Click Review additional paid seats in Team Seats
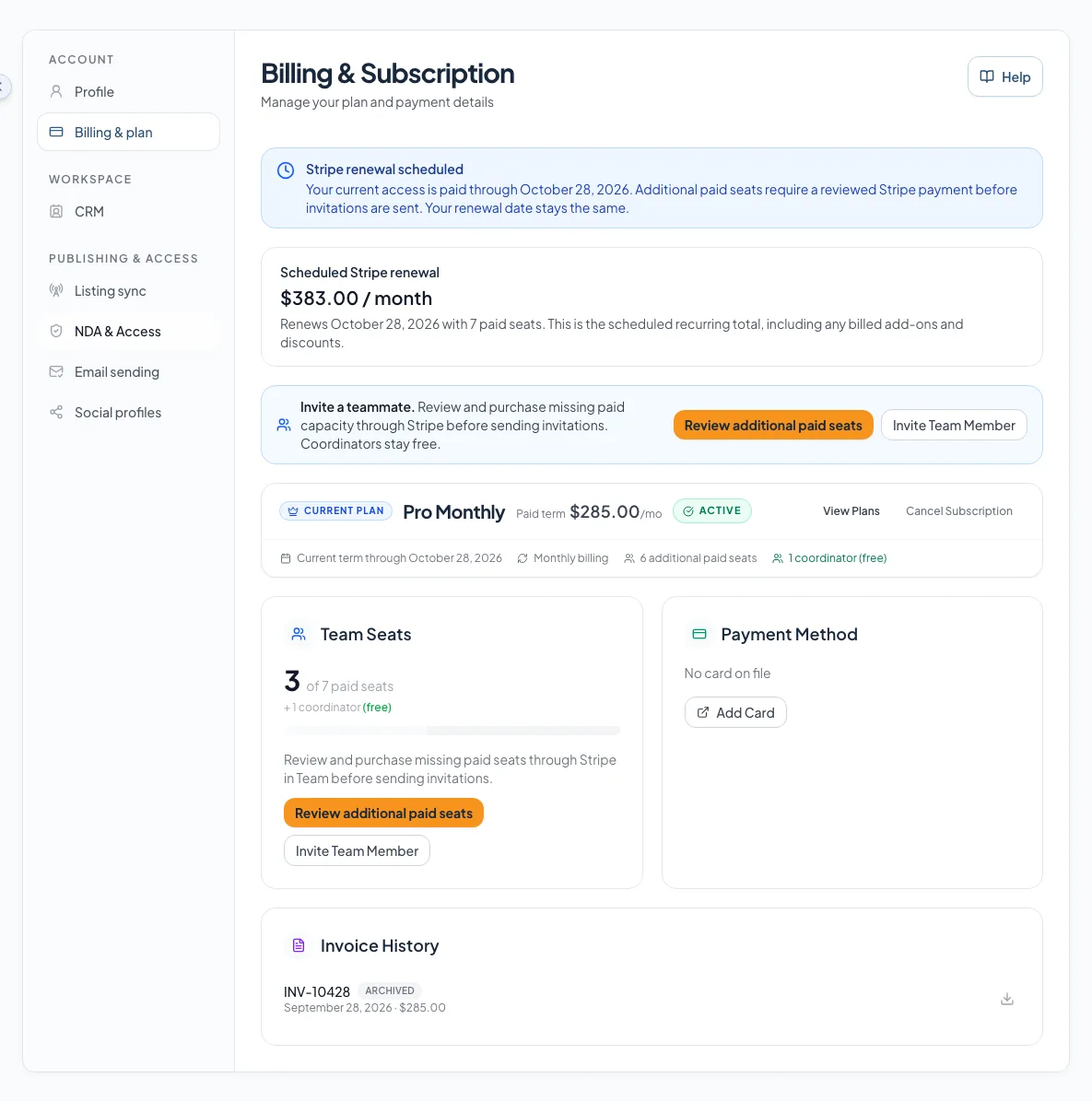 pyautogui.click(x=383, y=814)
